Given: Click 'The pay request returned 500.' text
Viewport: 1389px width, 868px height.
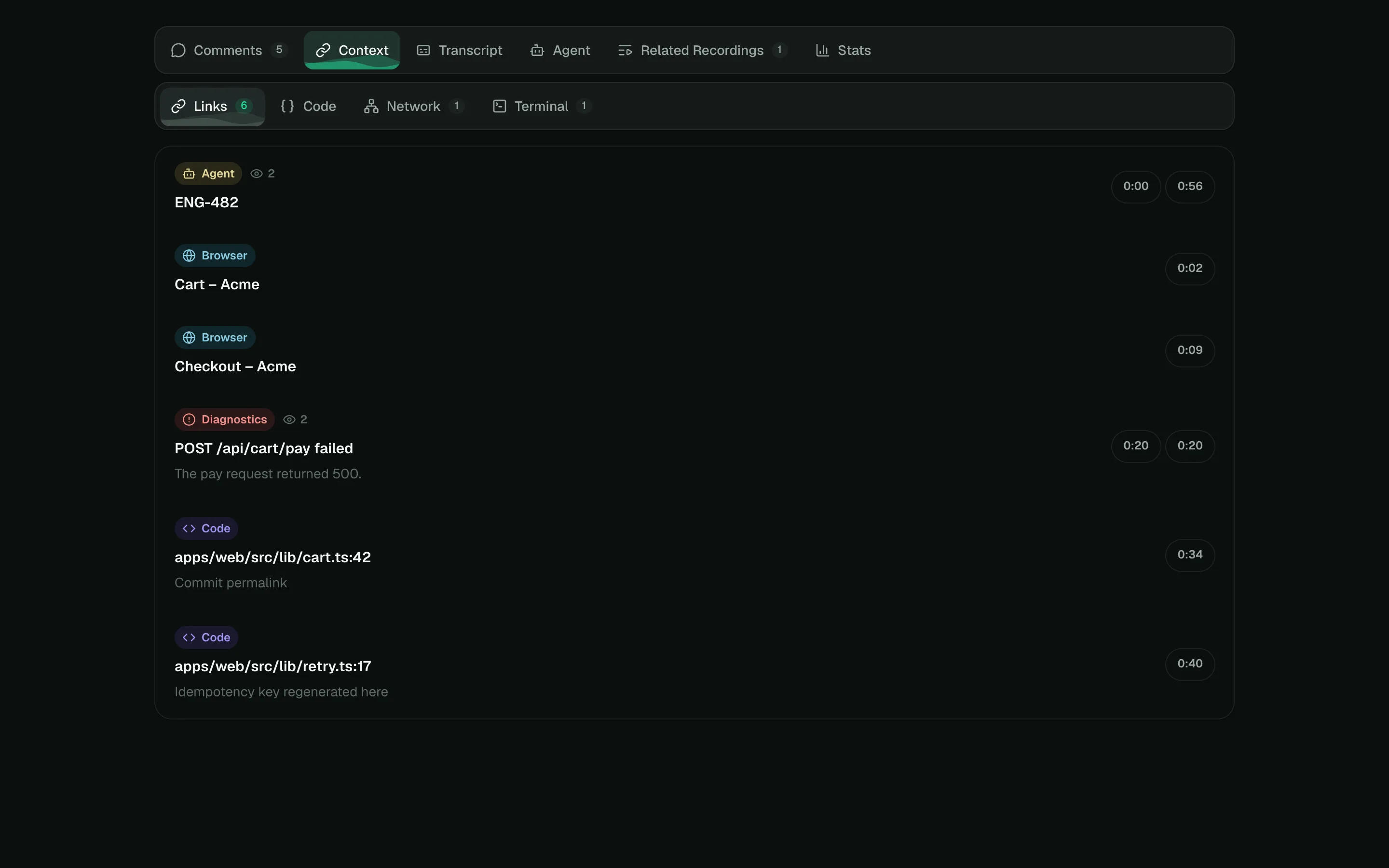Looking at the screenshot, I should tap(268, 474).
